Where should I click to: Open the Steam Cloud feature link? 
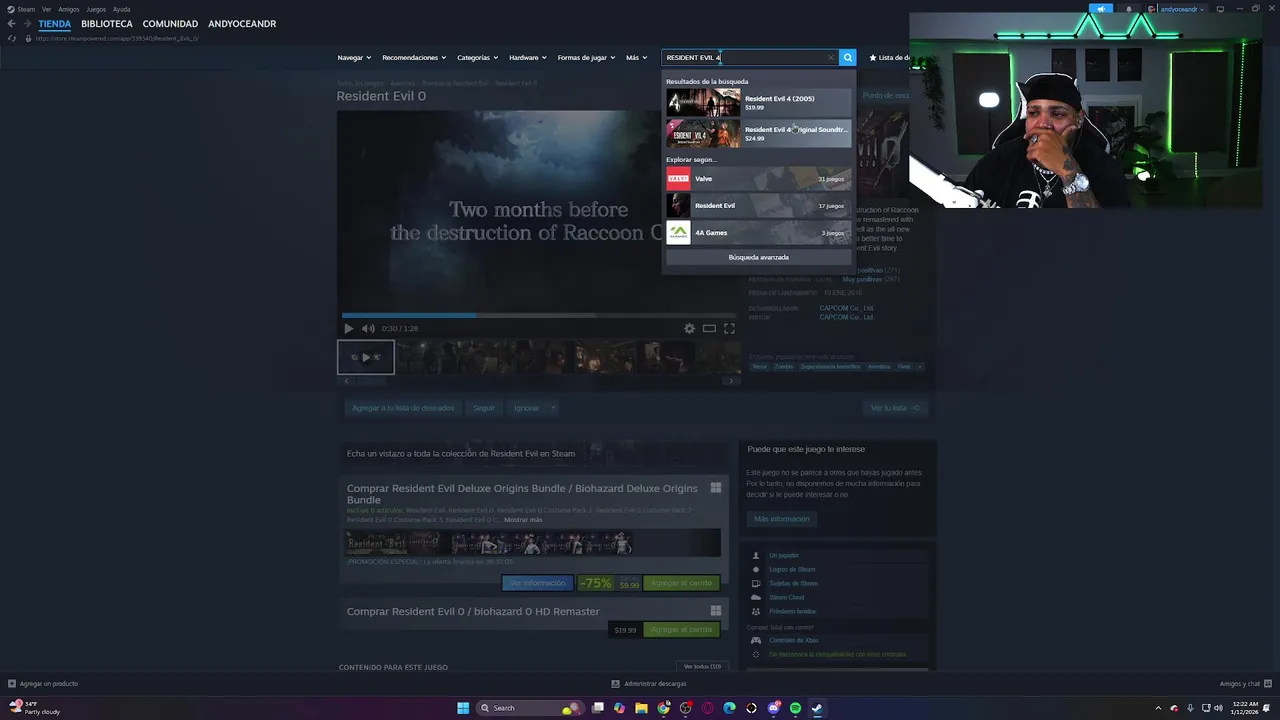(x=787, y=597)
